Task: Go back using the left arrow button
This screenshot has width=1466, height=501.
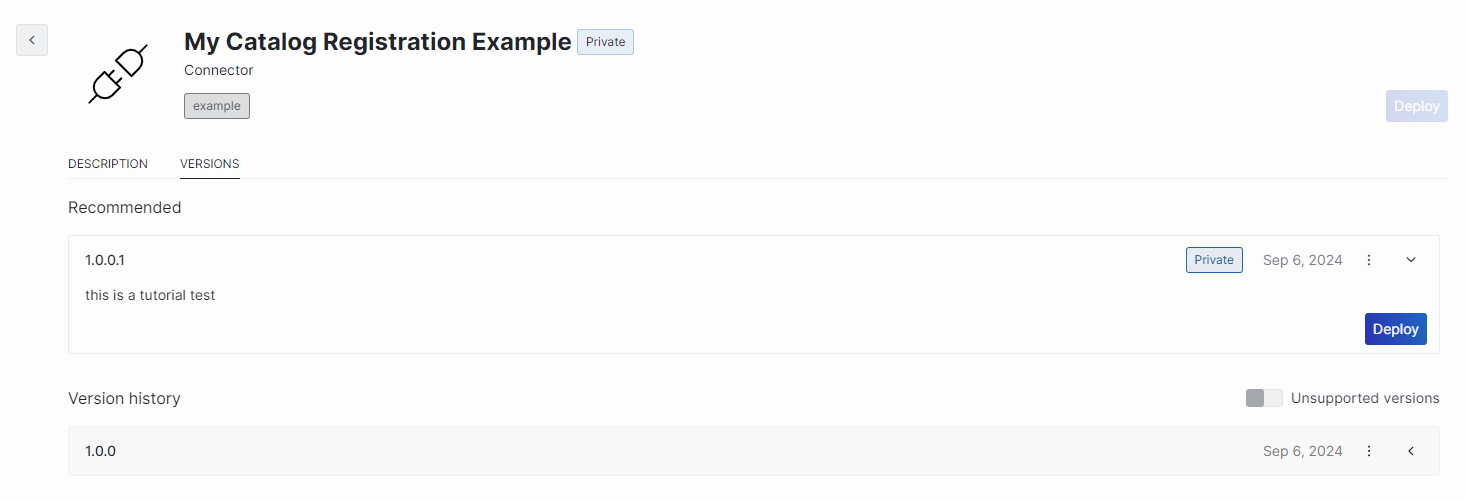Action: (32, 40)
